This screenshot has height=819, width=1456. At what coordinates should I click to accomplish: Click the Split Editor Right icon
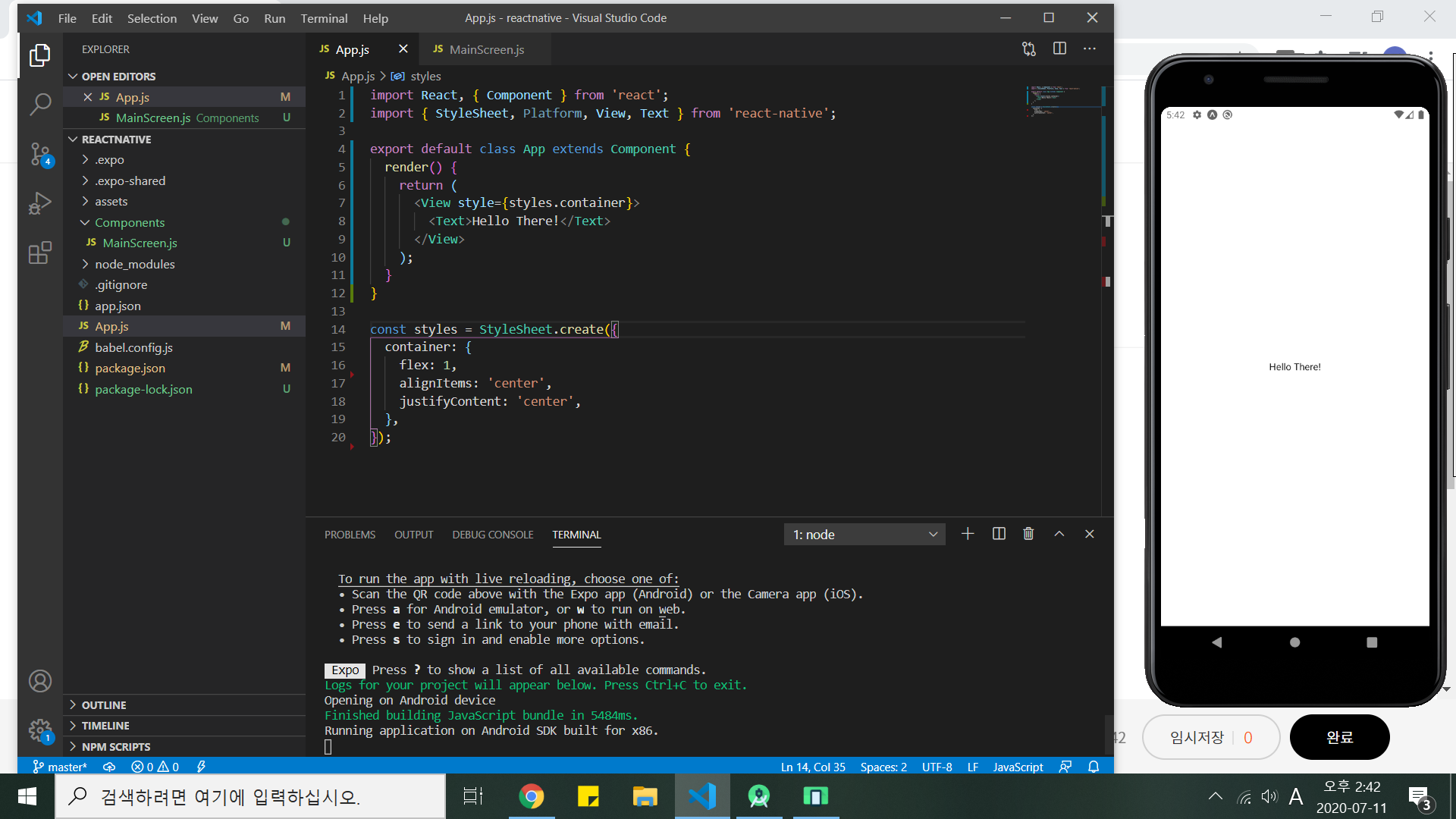[1059, 49]
